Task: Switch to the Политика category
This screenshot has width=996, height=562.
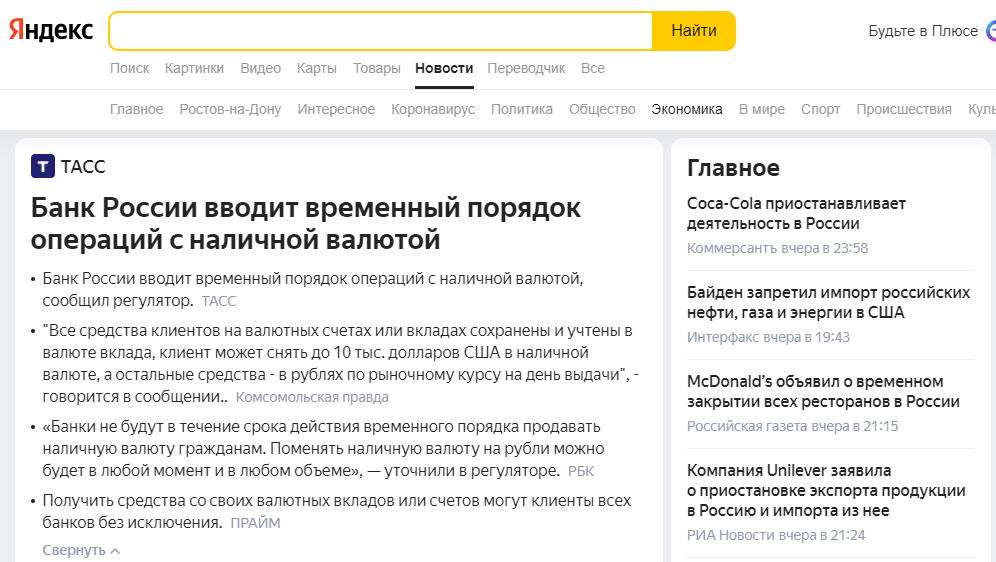Action: [522, 109]
